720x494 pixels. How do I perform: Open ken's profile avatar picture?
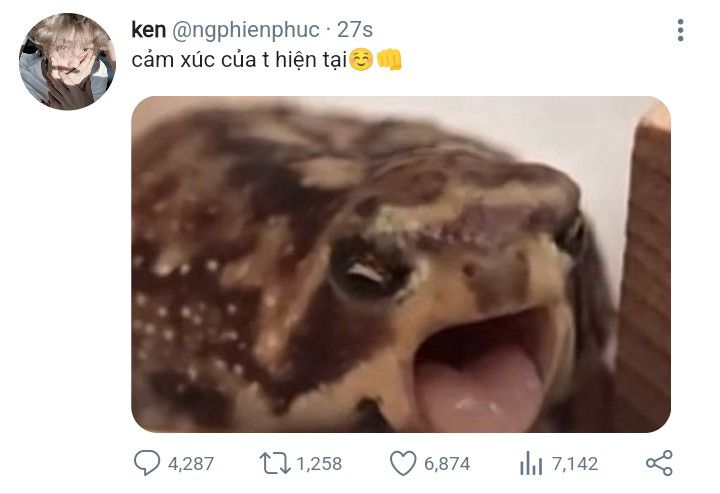(x=67, y=62)
